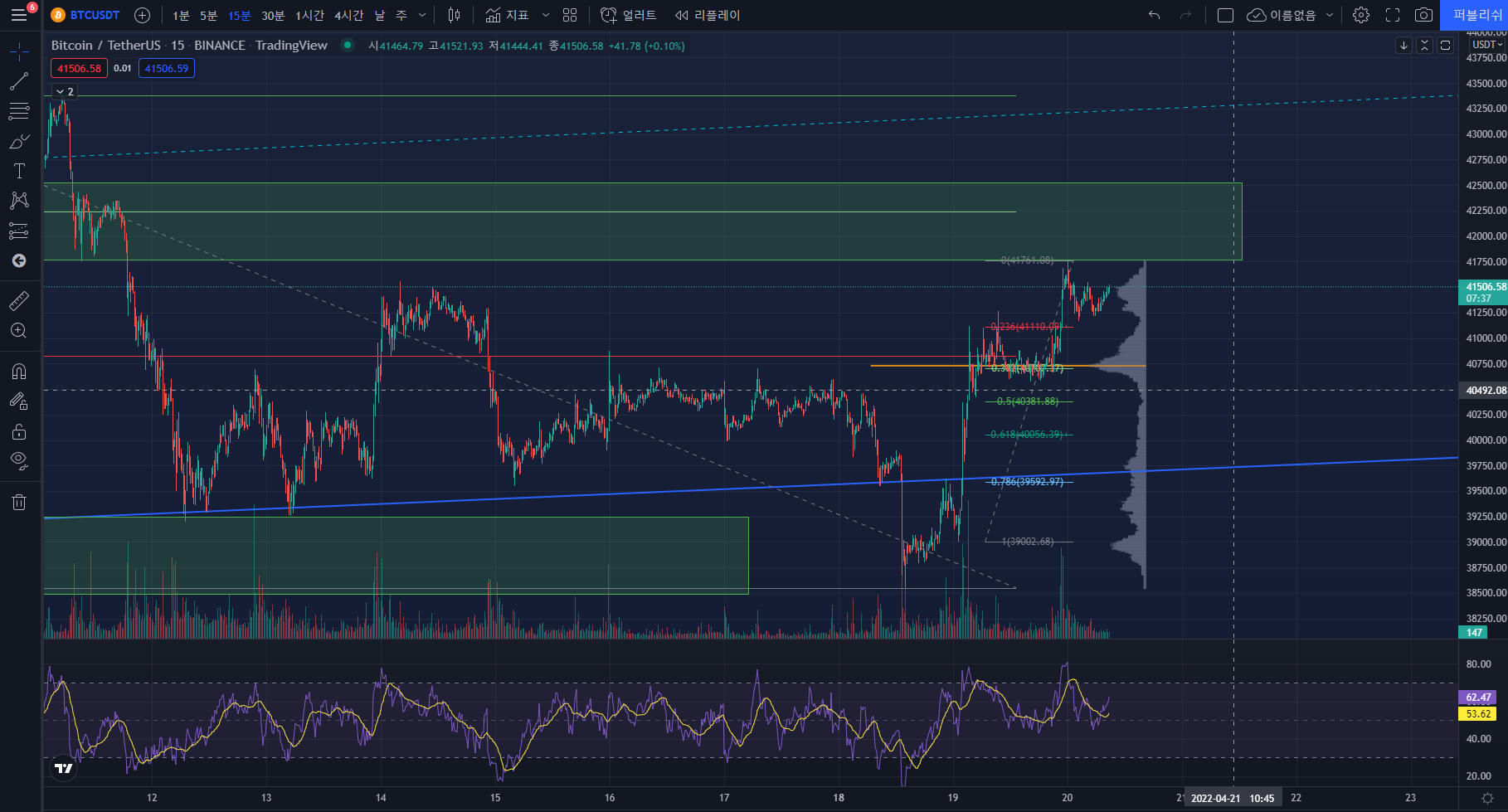The height and width of the screenshot is (812, 1508).
Task: Toggle lock all drawing tools
Action: click(x=19, y=431)
